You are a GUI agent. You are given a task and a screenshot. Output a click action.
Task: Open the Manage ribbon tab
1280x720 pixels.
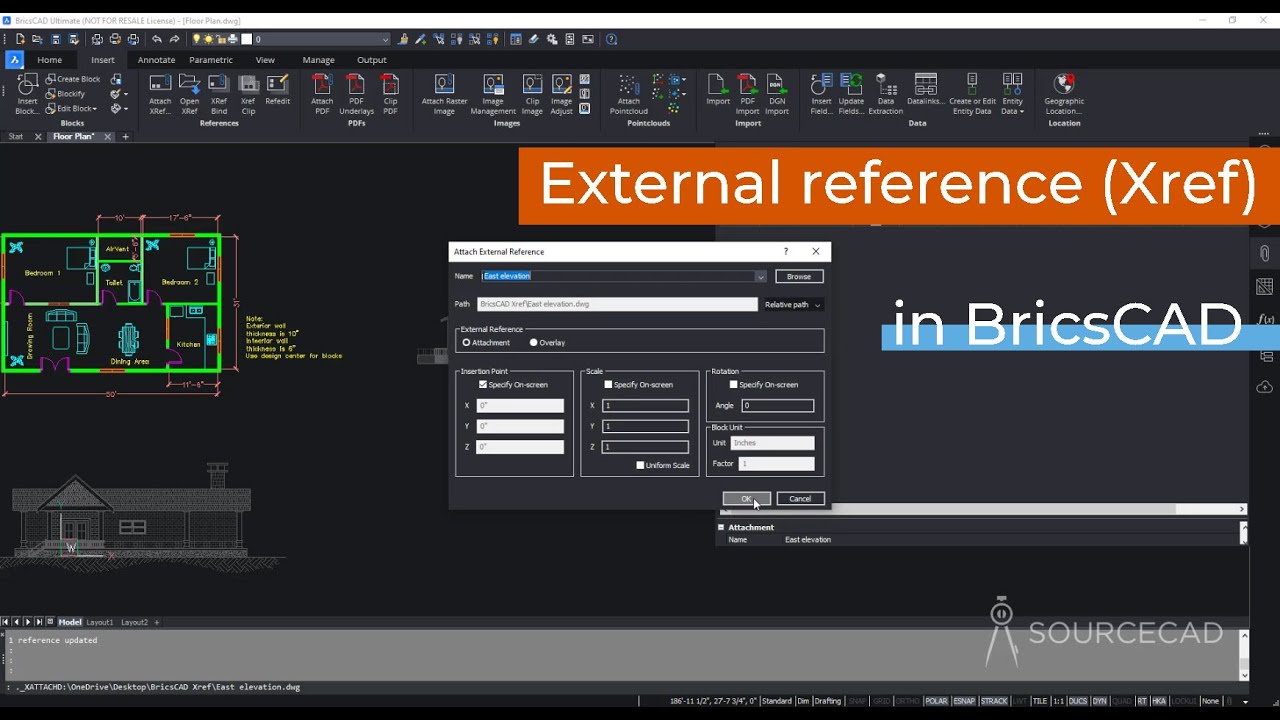[318, 60]
